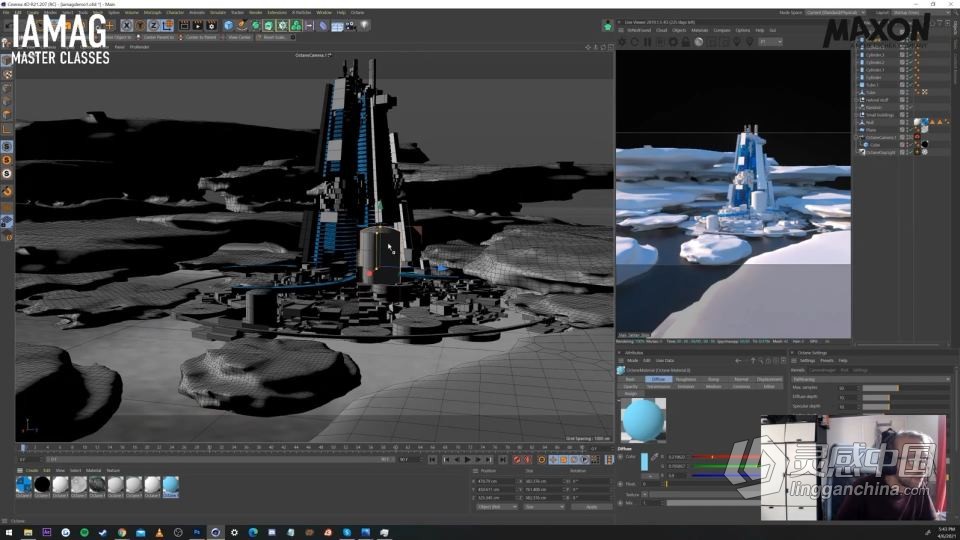Open the Simulate menu
This screenshot has width=960, height=540.
click(x=218, y=12)
